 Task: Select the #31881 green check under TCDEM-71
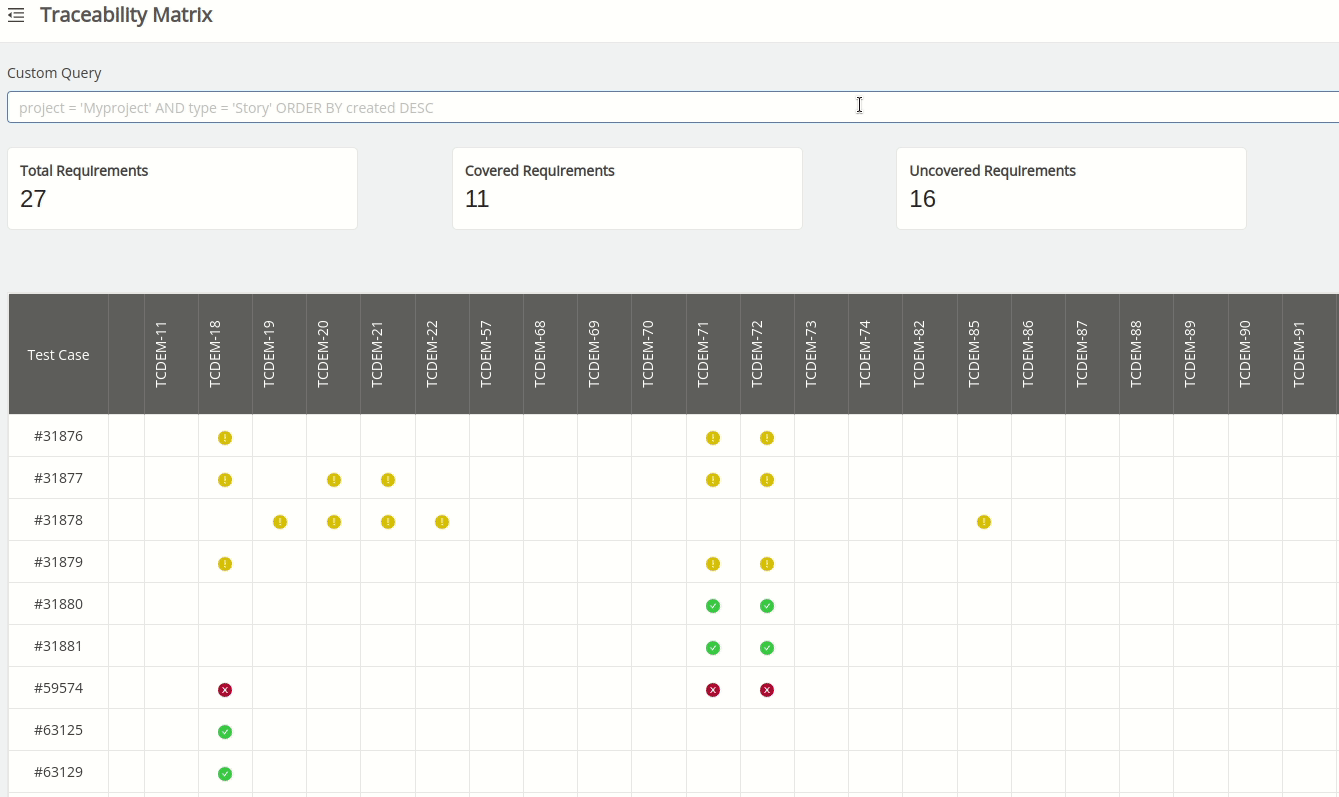pos(713,648)
